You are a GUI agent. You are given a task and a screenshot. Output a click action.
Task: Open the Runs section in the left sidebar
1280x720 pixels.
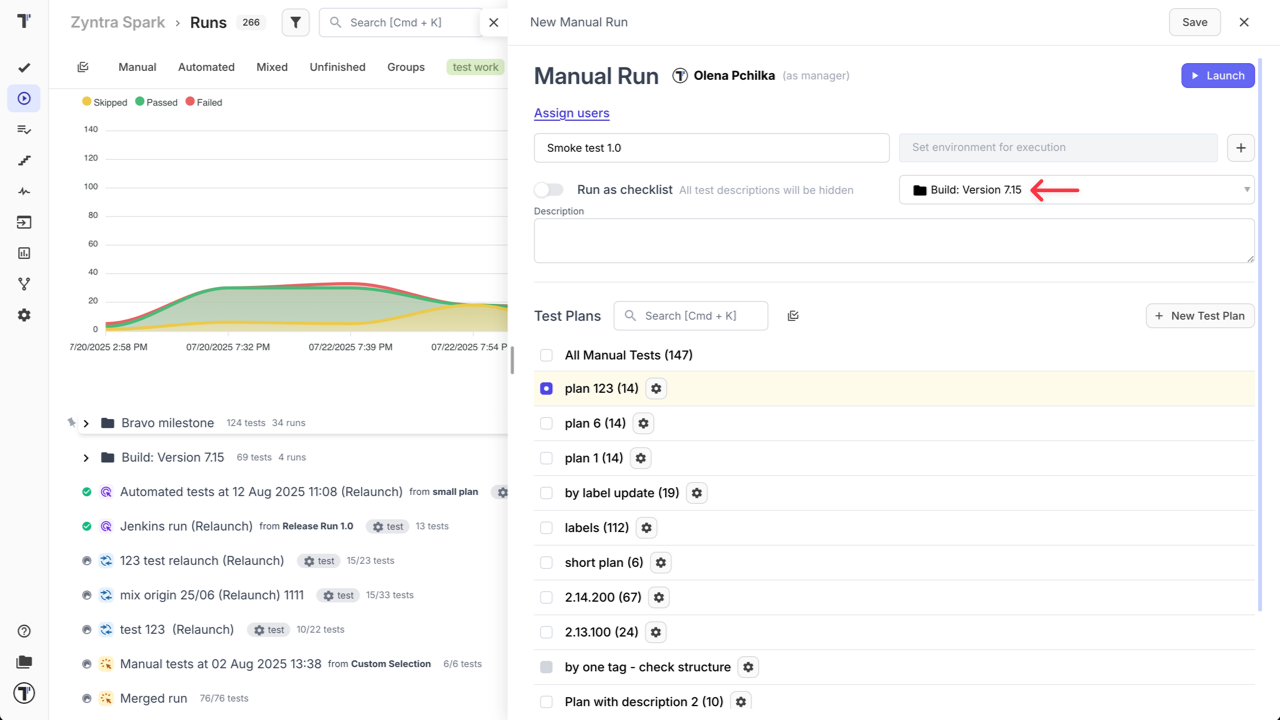click(x=24, y=98)
